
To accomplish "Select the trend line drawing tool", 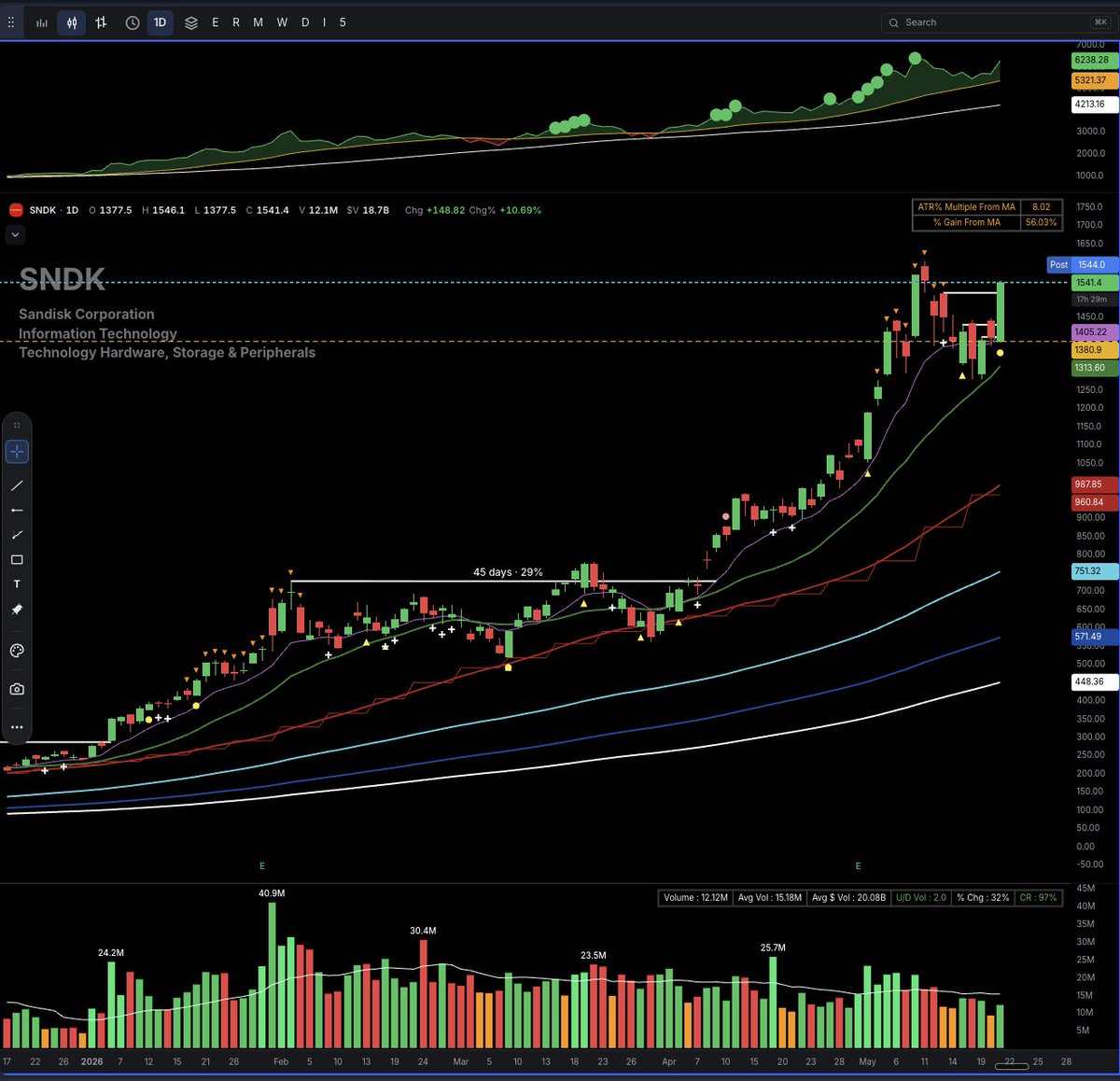I will tap(17, 486).
